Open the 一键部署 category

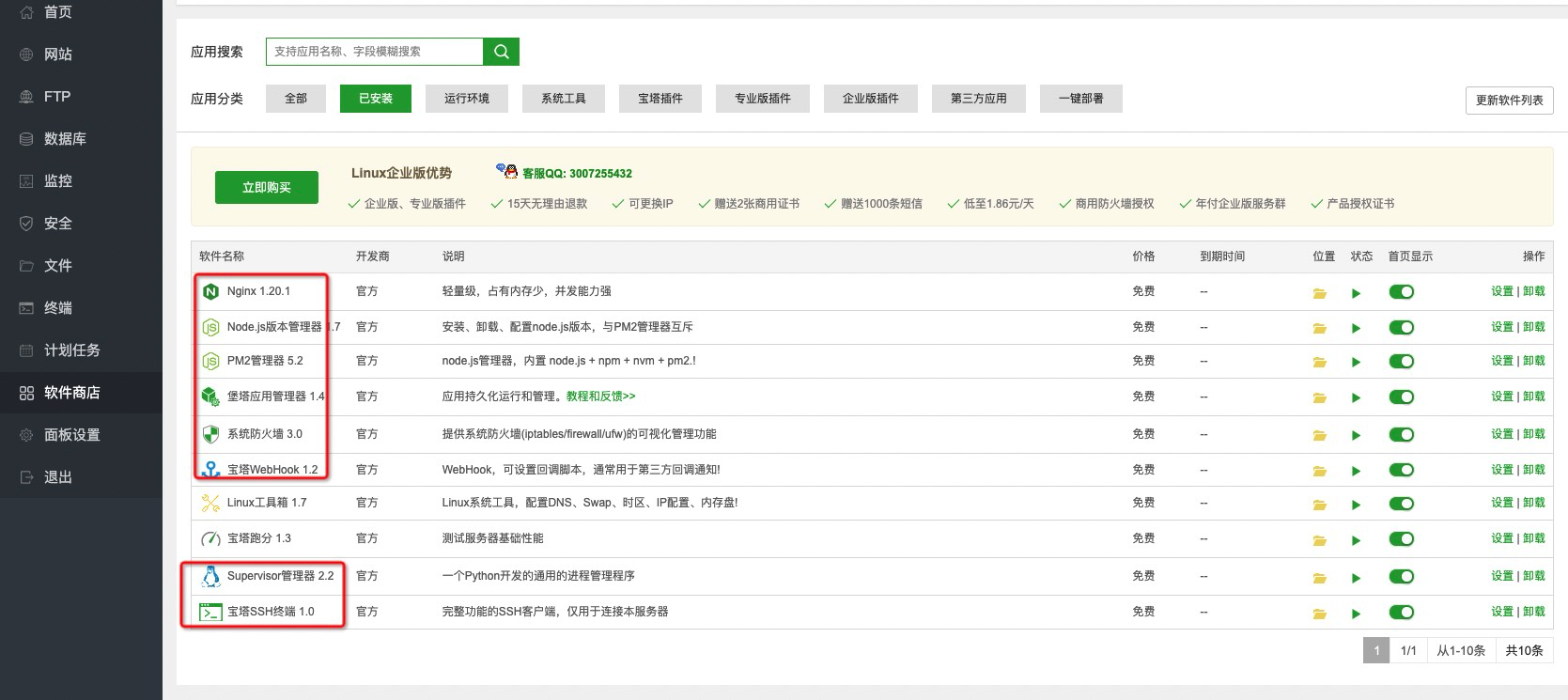(x=1081, y=99)
